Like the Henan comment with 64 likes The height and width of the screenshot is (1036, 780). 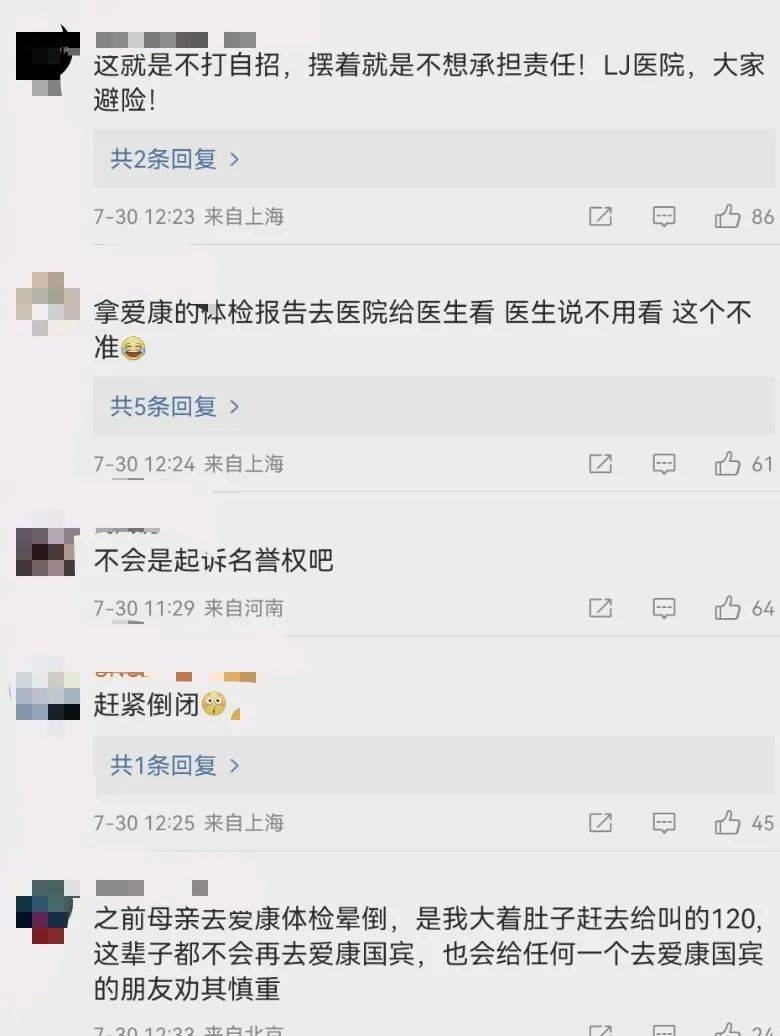tap(727, 607)
